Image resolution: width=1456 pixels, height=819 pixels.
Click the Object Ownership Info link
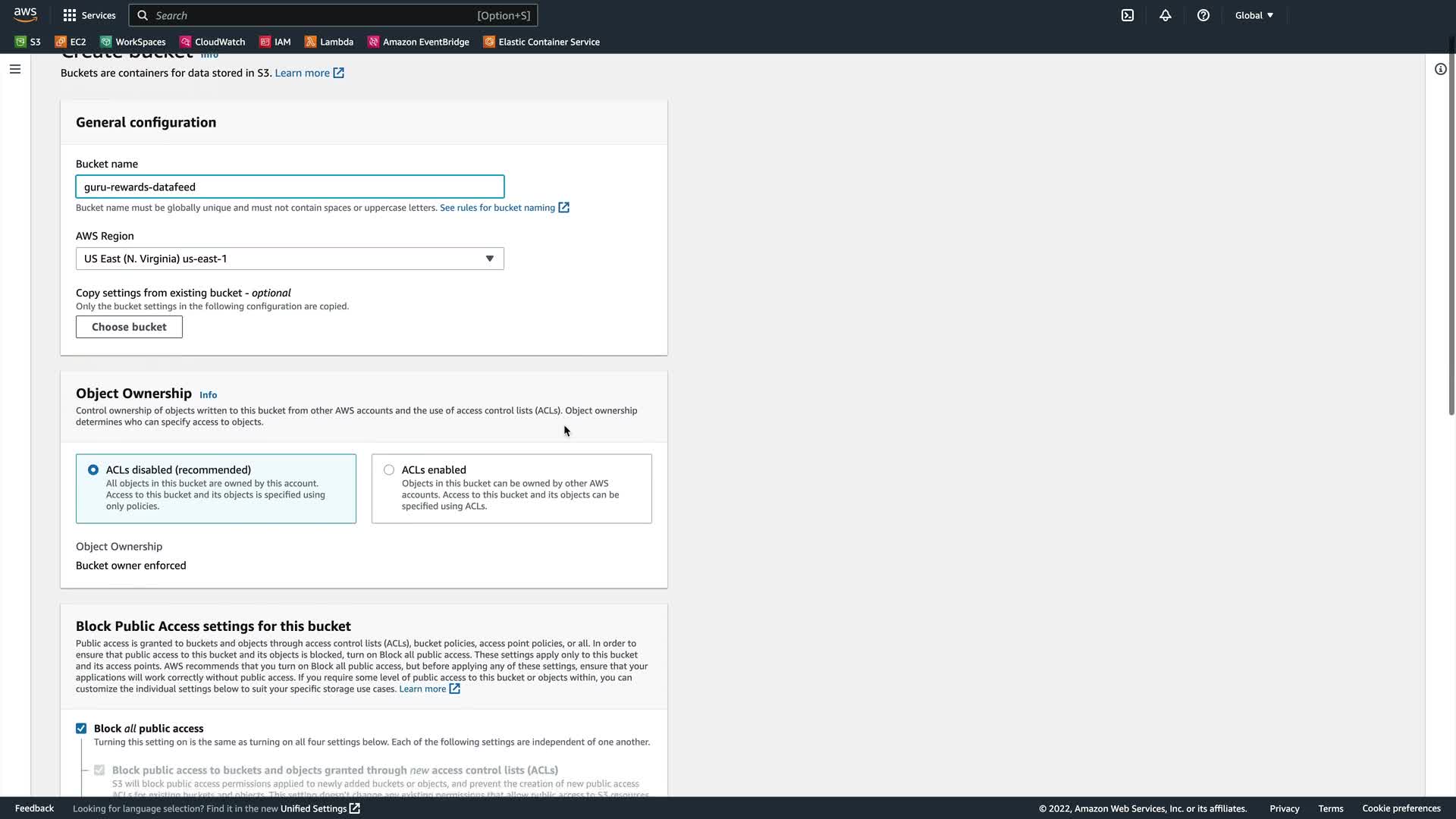coord(208,395)
